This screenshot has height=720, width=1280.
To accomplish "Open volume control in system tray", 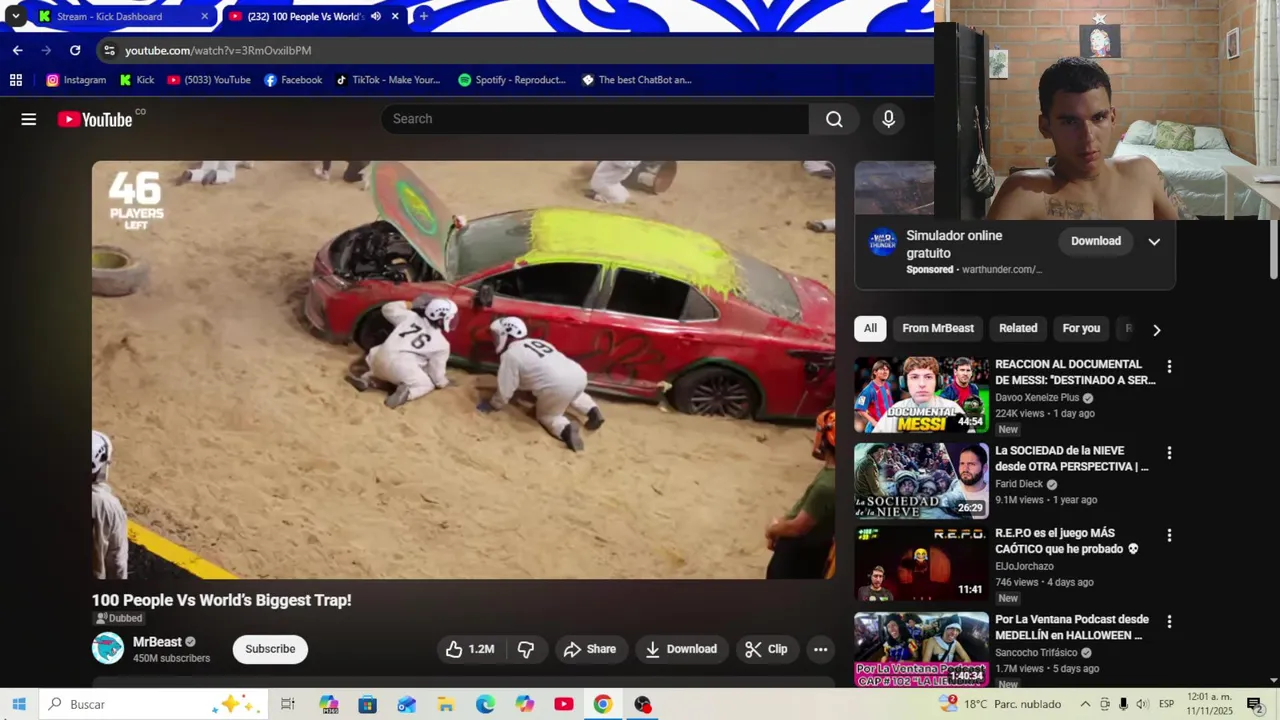I will [x=1142, y=704].
